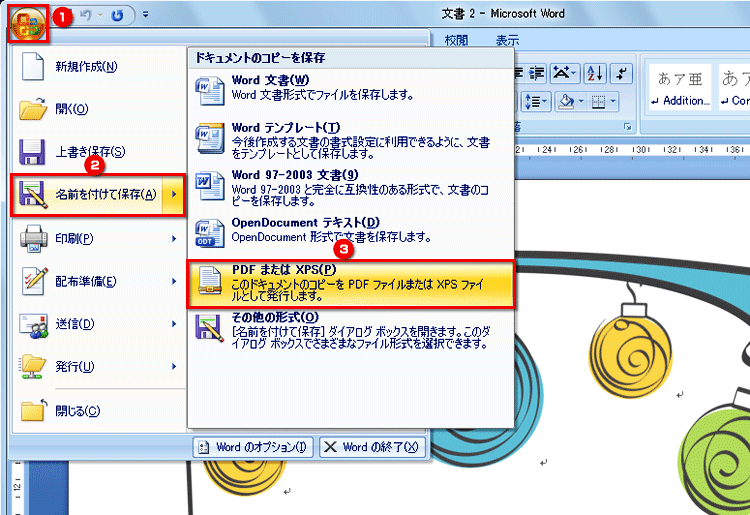Click the shading paint bucket icon
The width and height of the screenshot is (750, 515).
[x=567, y=101]
